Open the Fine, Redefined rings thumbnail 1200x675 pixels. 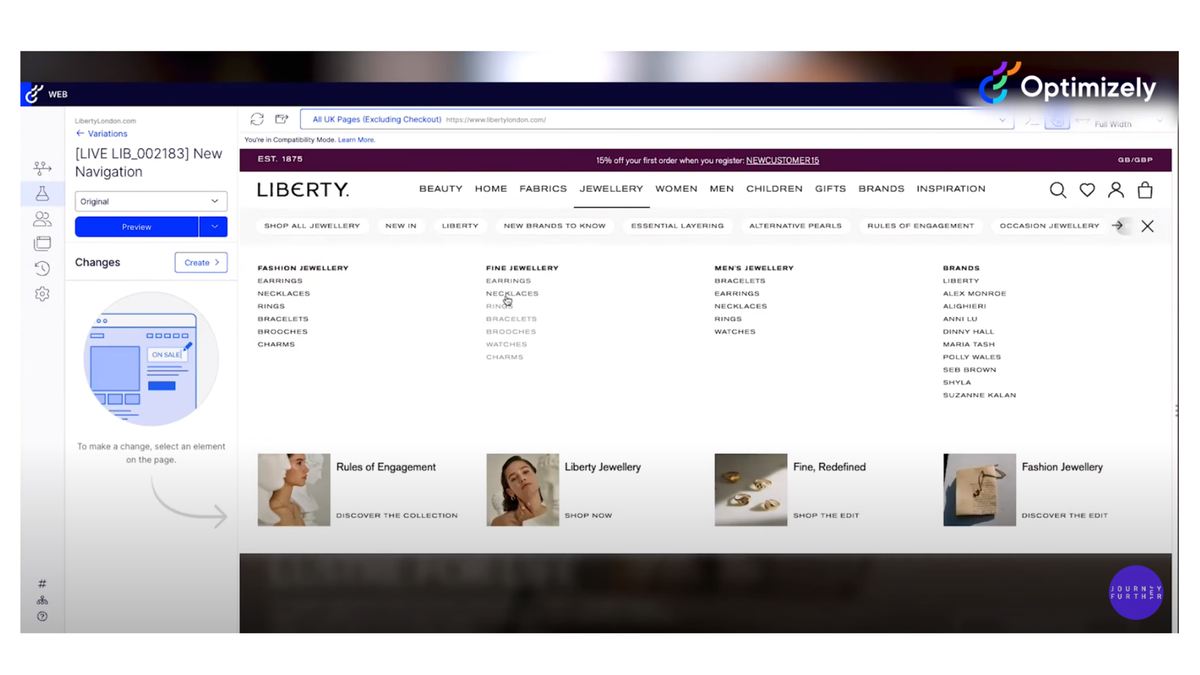[751, 490]
